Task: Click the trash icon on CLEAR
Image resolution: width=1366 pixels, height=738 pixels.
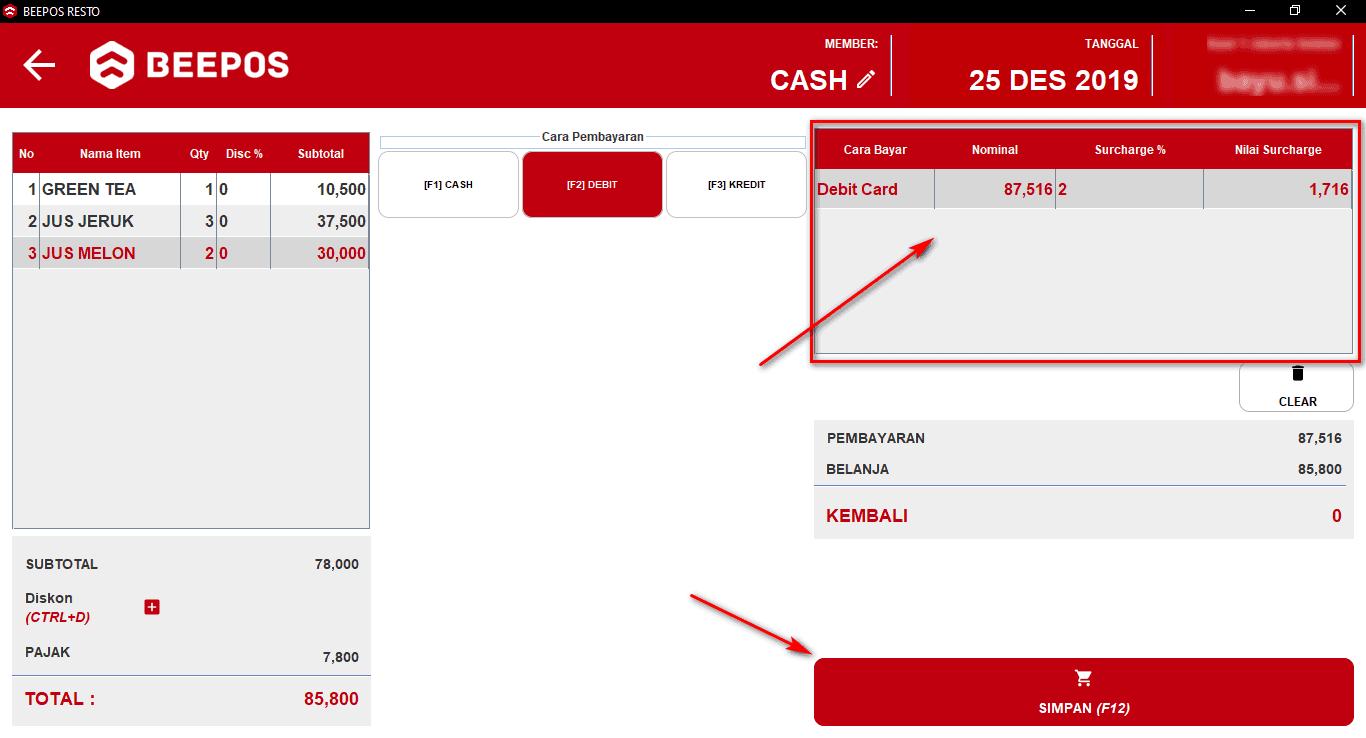Action: tap(1298, 374)
